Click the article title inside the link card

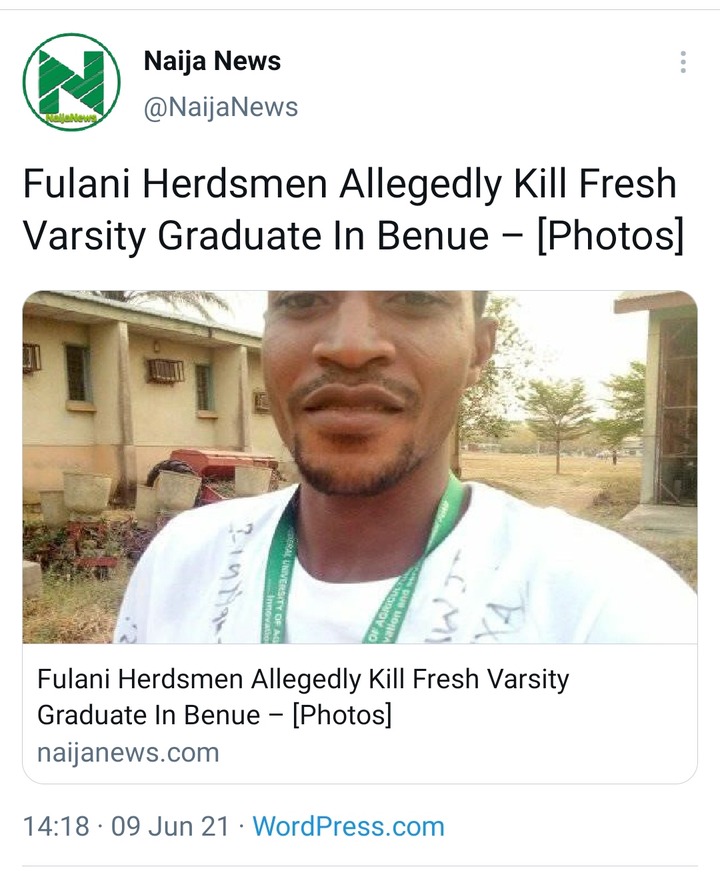[x=303, y=696]
